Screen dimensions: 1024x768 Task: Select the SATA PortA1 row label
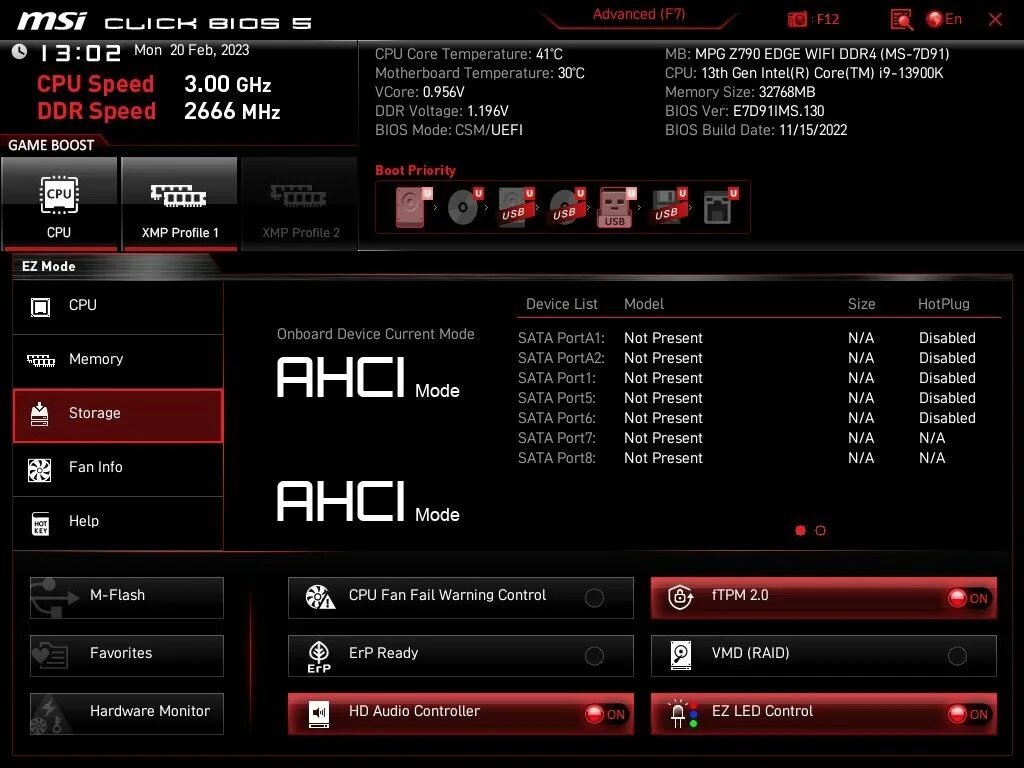pyautogui.click(x=562, y=338)
